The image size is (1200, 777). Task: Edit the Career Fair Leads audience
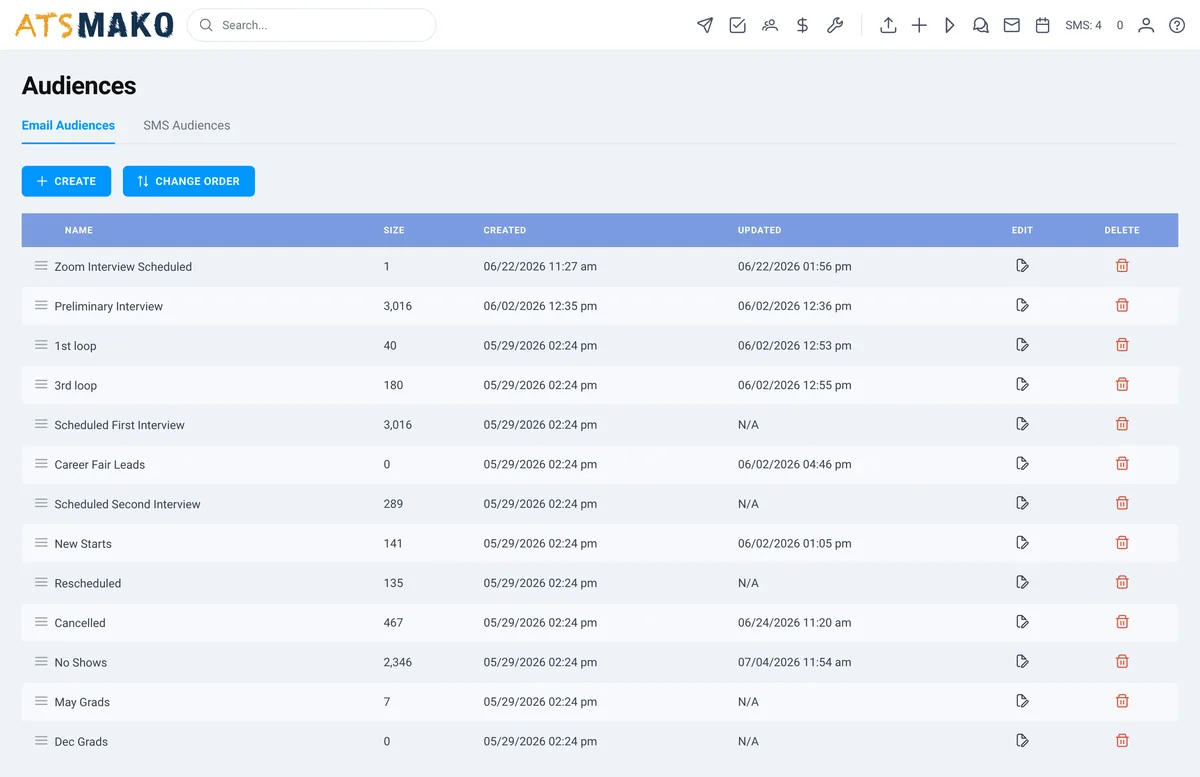tap(1022, 463)
